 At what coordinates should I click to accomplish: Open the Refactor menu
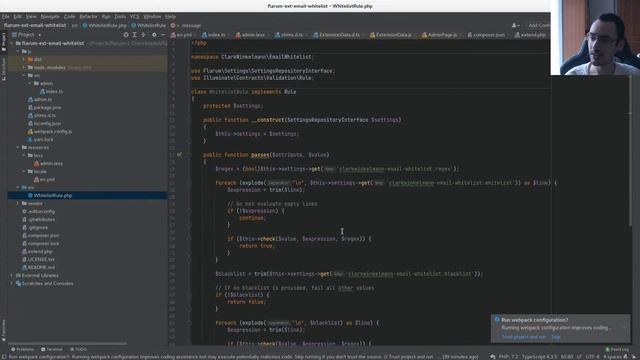click(88, 17)
